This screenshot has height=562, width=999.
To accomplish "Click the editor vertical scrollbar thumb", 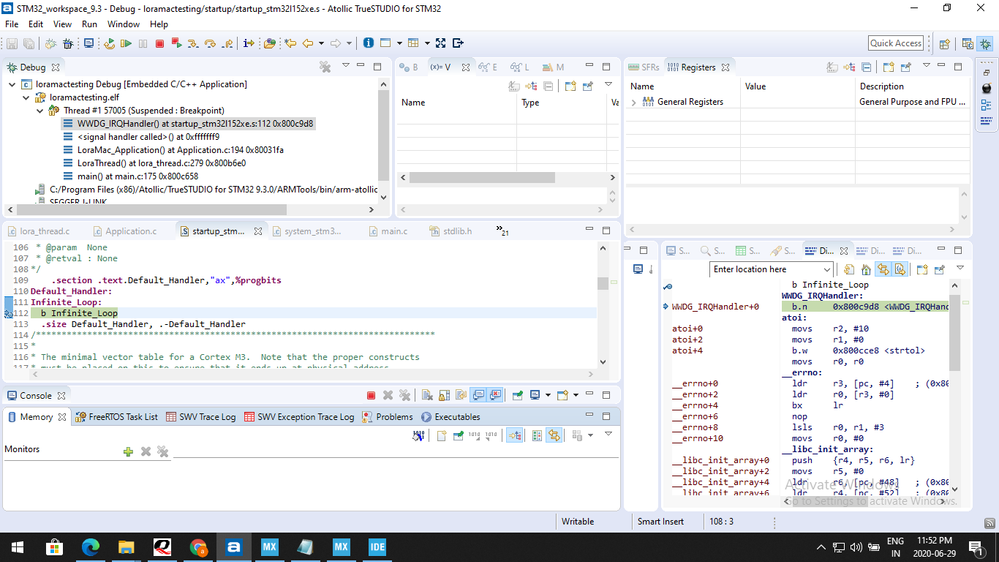I will click(603, 283).
